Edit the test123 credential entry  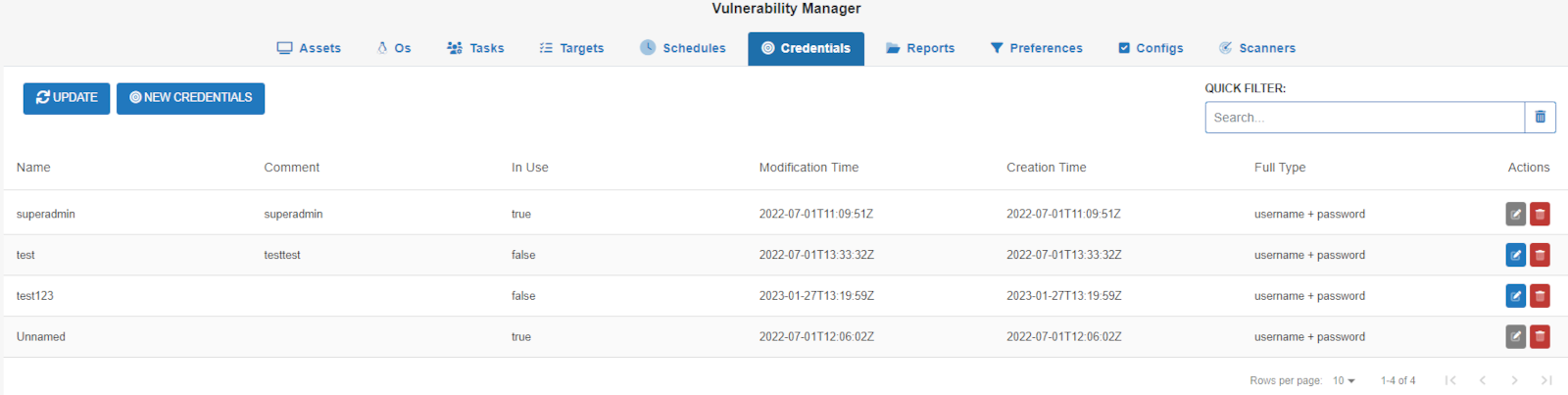pos(1515,296)
